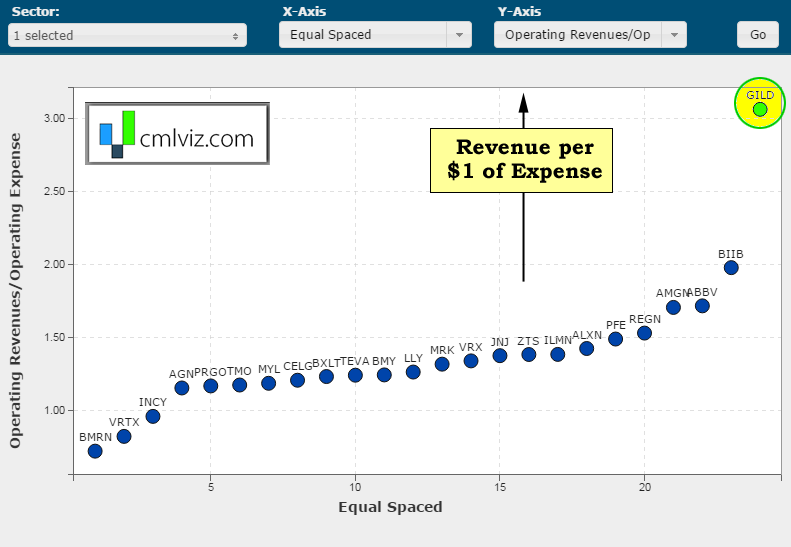This screenshot has width=791, height=547.
Task: Click the X-Axis dropdown arrow button
Action: coord(459,35)
